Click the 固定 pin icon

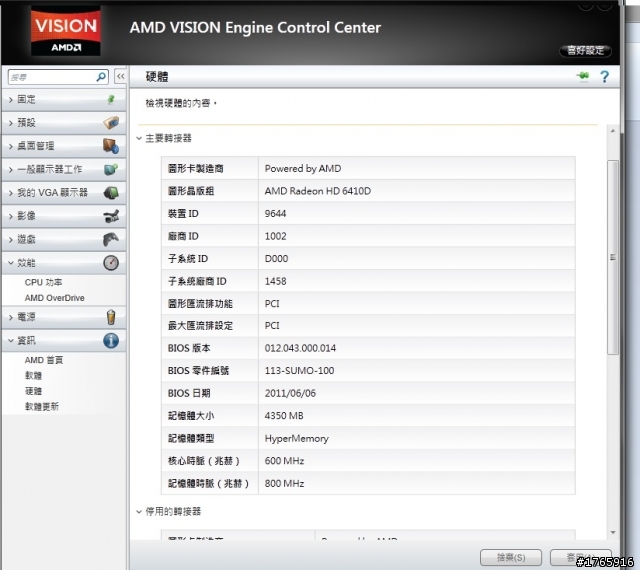coord(111,99)
